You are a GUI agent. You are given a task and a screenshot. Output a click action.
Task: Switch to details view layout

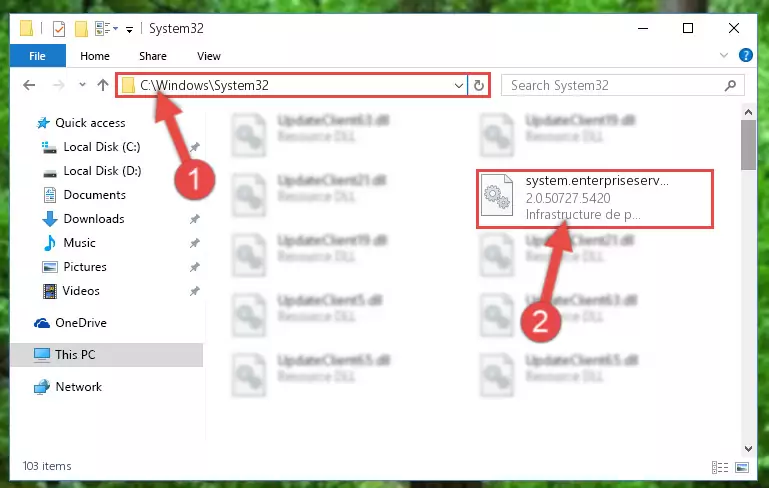tap(720, 467)
